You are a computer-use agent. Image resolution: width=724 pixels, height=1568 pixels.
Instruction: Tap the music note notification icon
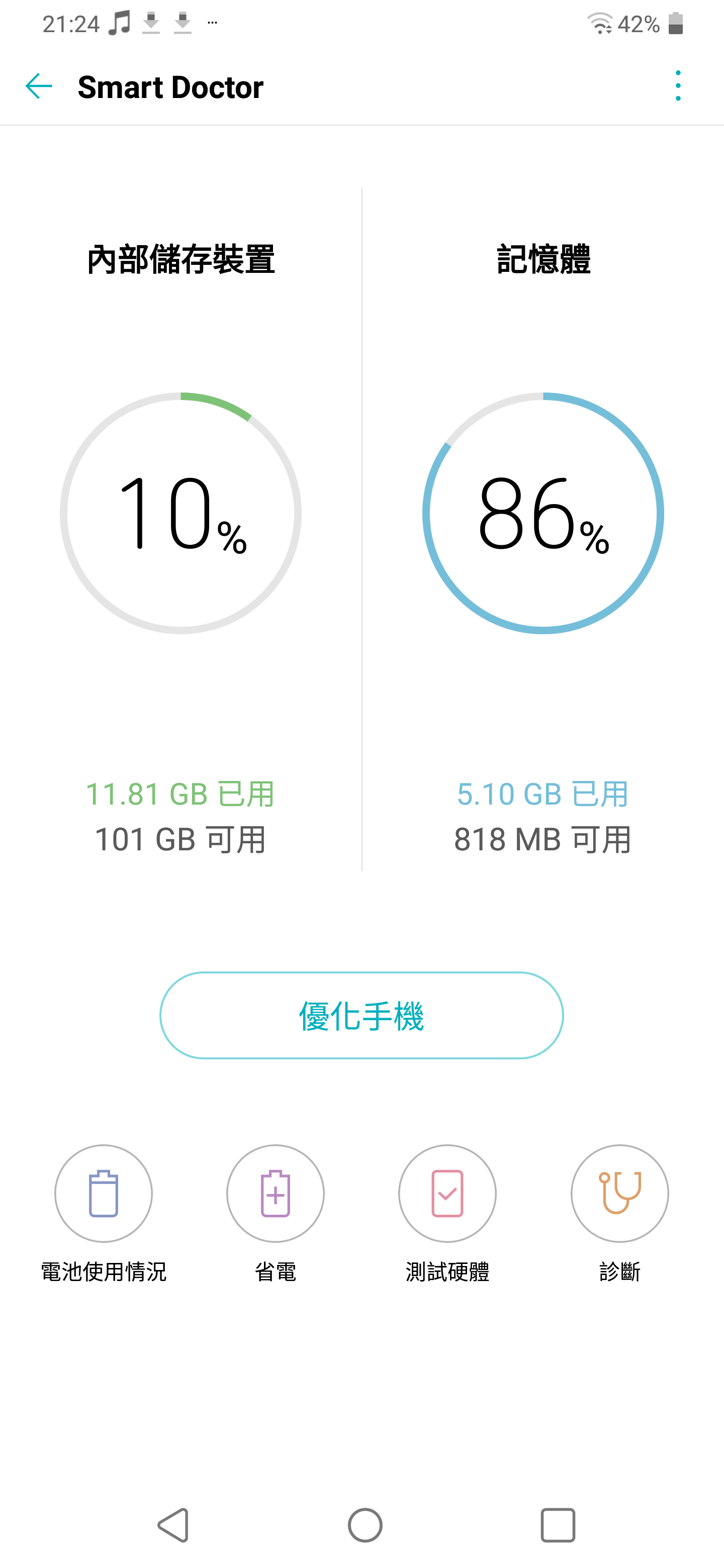coord(119,24)
